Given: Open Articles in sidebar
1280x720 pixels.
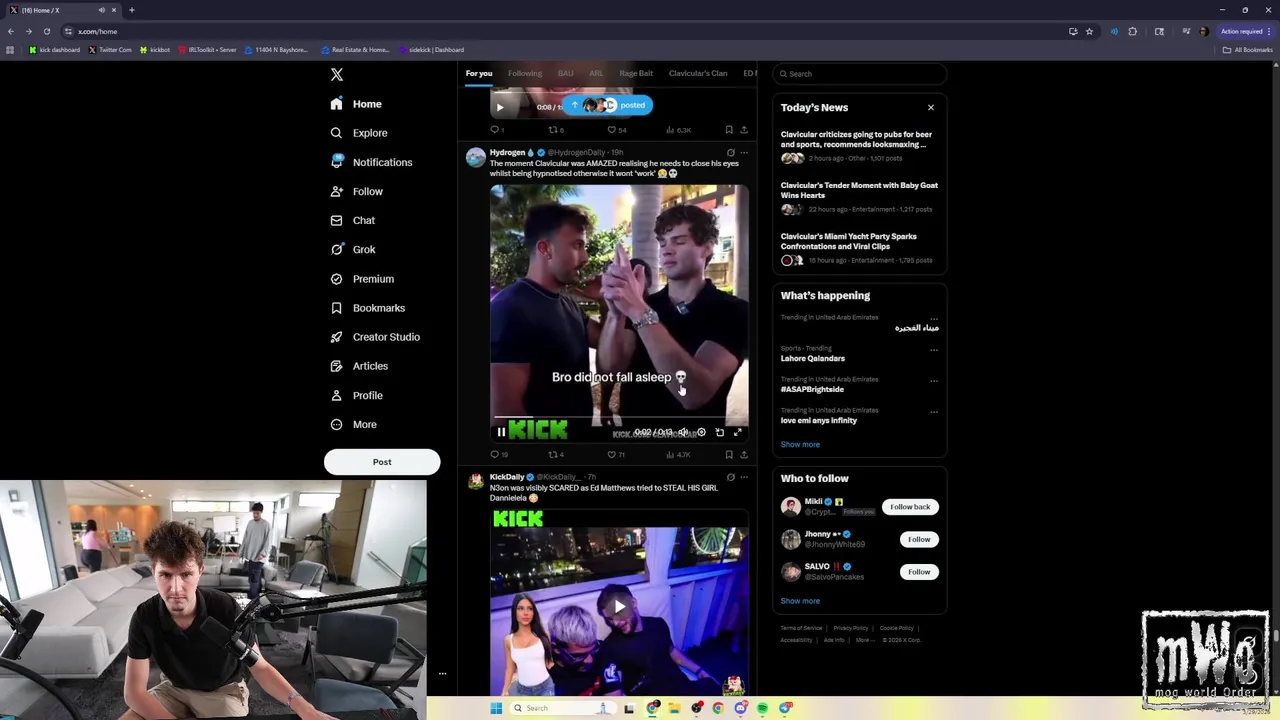Looking at the screenshot, I should pos(358,366).
